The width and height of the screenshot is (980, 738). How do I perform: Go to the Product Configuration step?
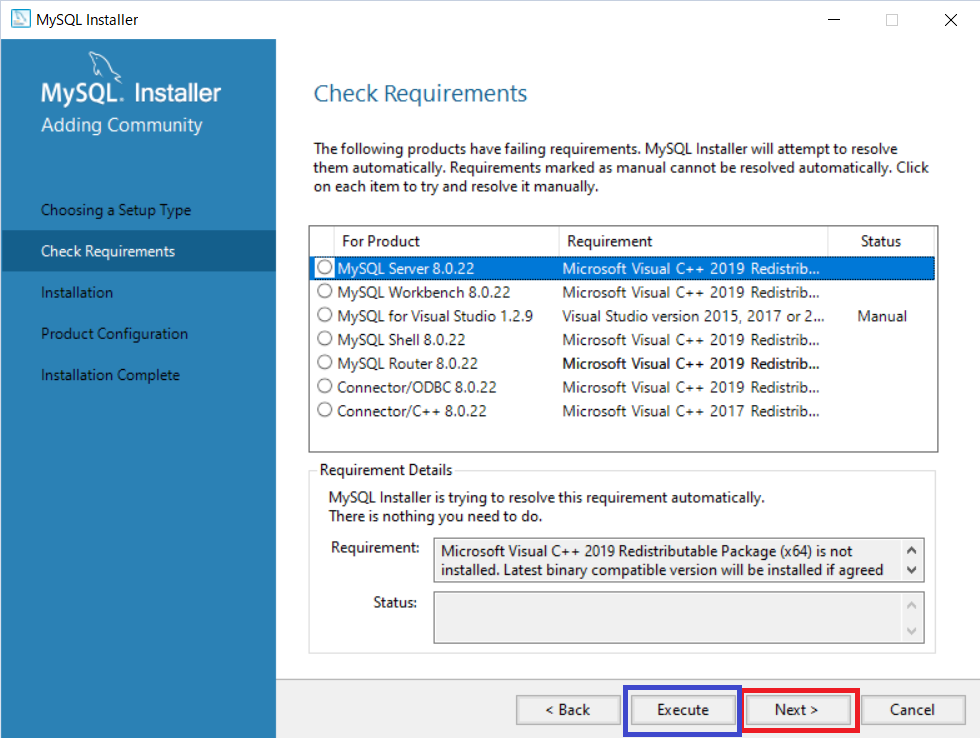[x=114, y=334]
